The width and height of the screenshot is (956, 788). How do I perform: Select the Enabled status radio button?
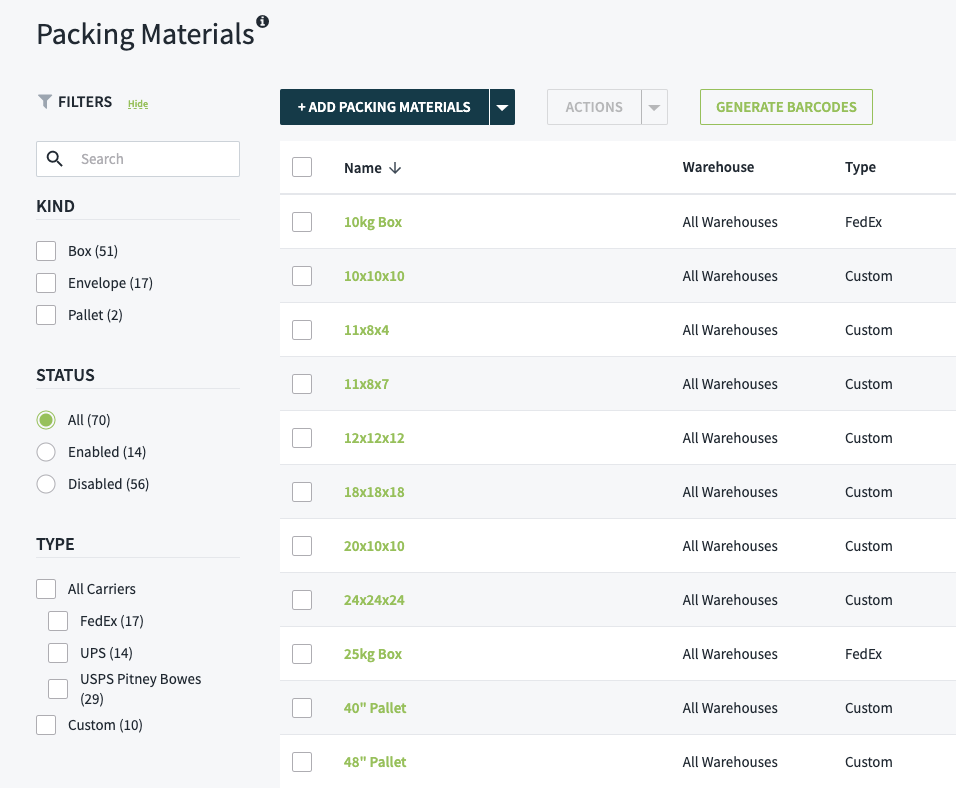pos(45,451)
